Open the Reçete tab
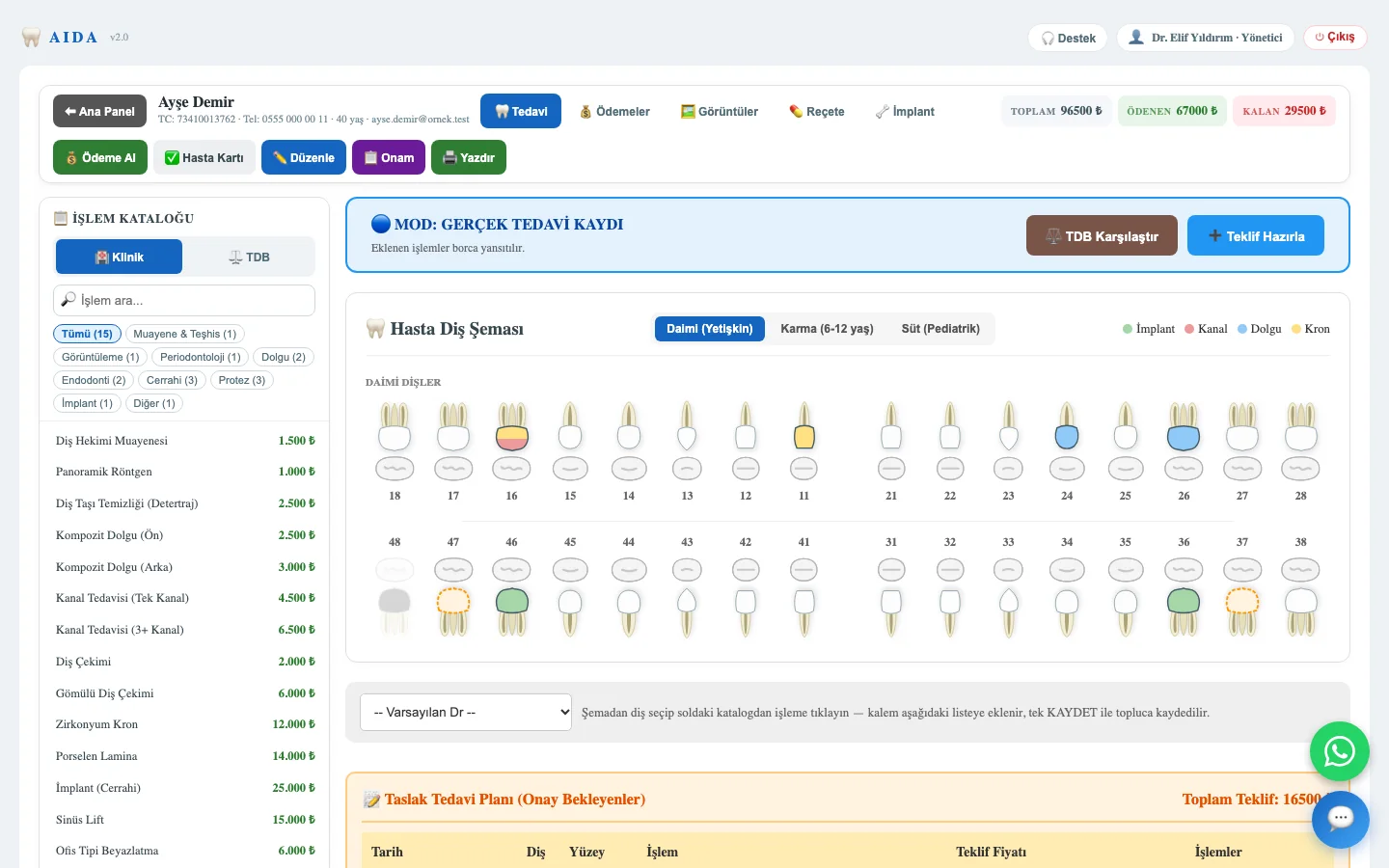 817,111
